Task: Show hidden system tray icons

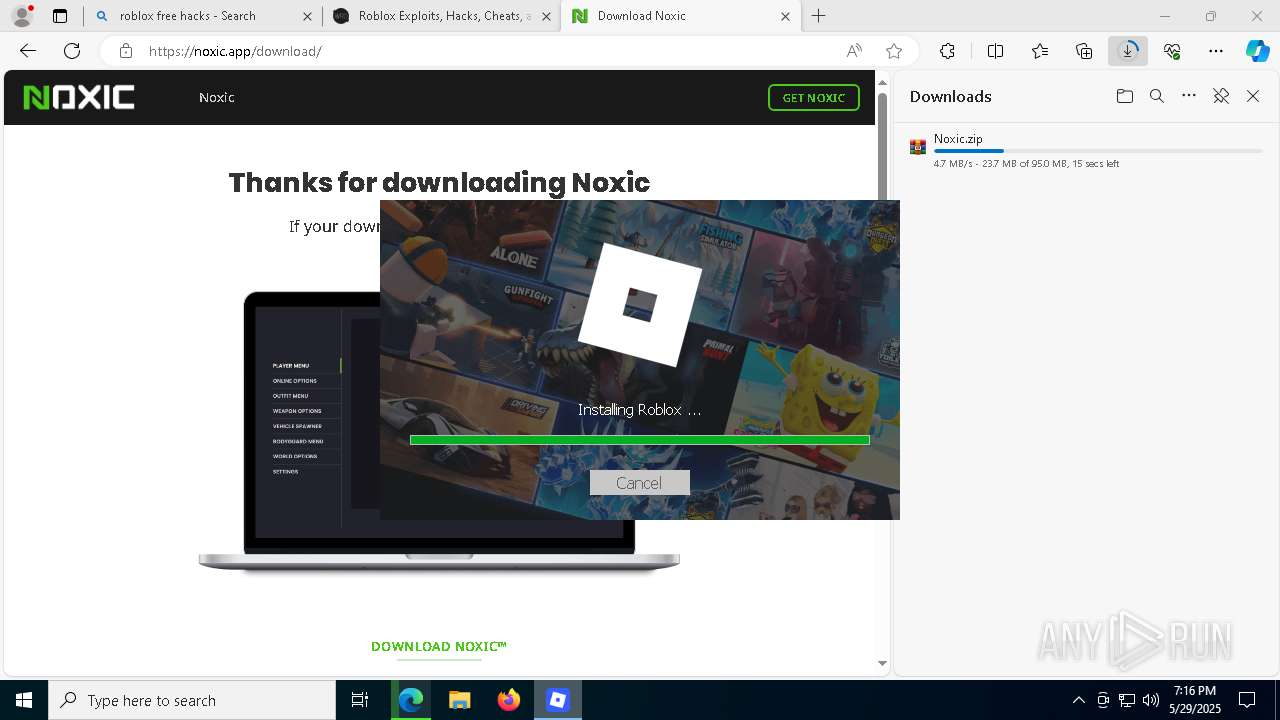Action: tap(1078, 700)
